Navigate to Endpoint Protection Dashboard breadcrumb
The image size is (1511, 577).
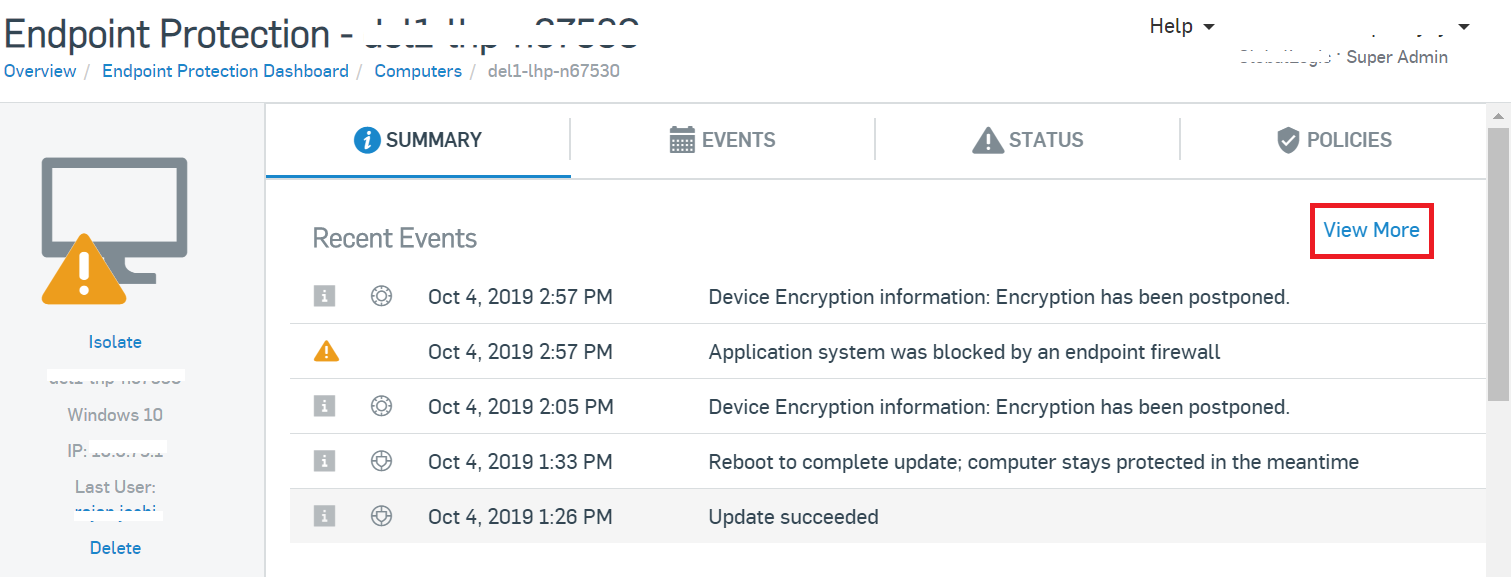click(225, 71)
